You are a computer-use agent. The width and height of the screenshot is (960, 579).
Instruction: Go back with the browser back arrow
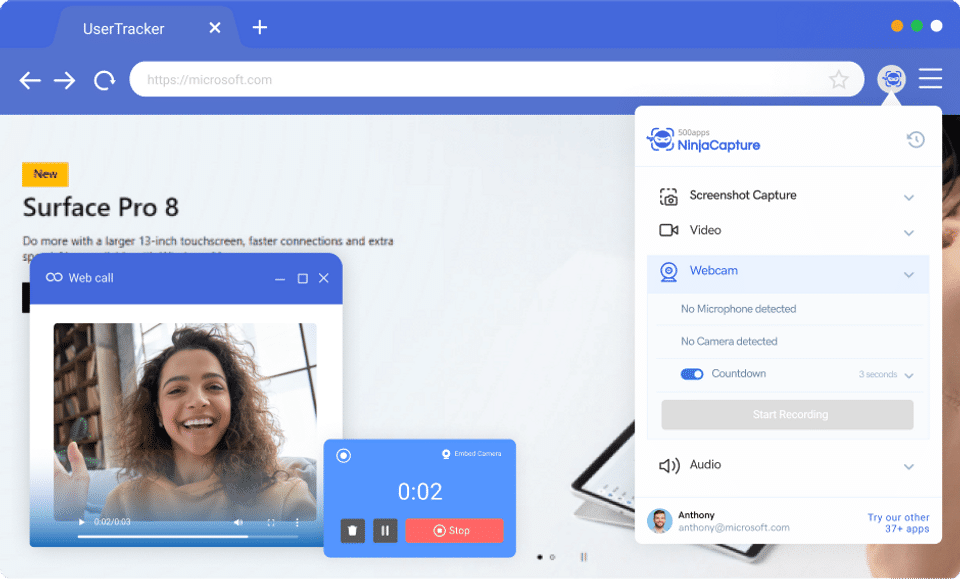[x=29, y=80]
